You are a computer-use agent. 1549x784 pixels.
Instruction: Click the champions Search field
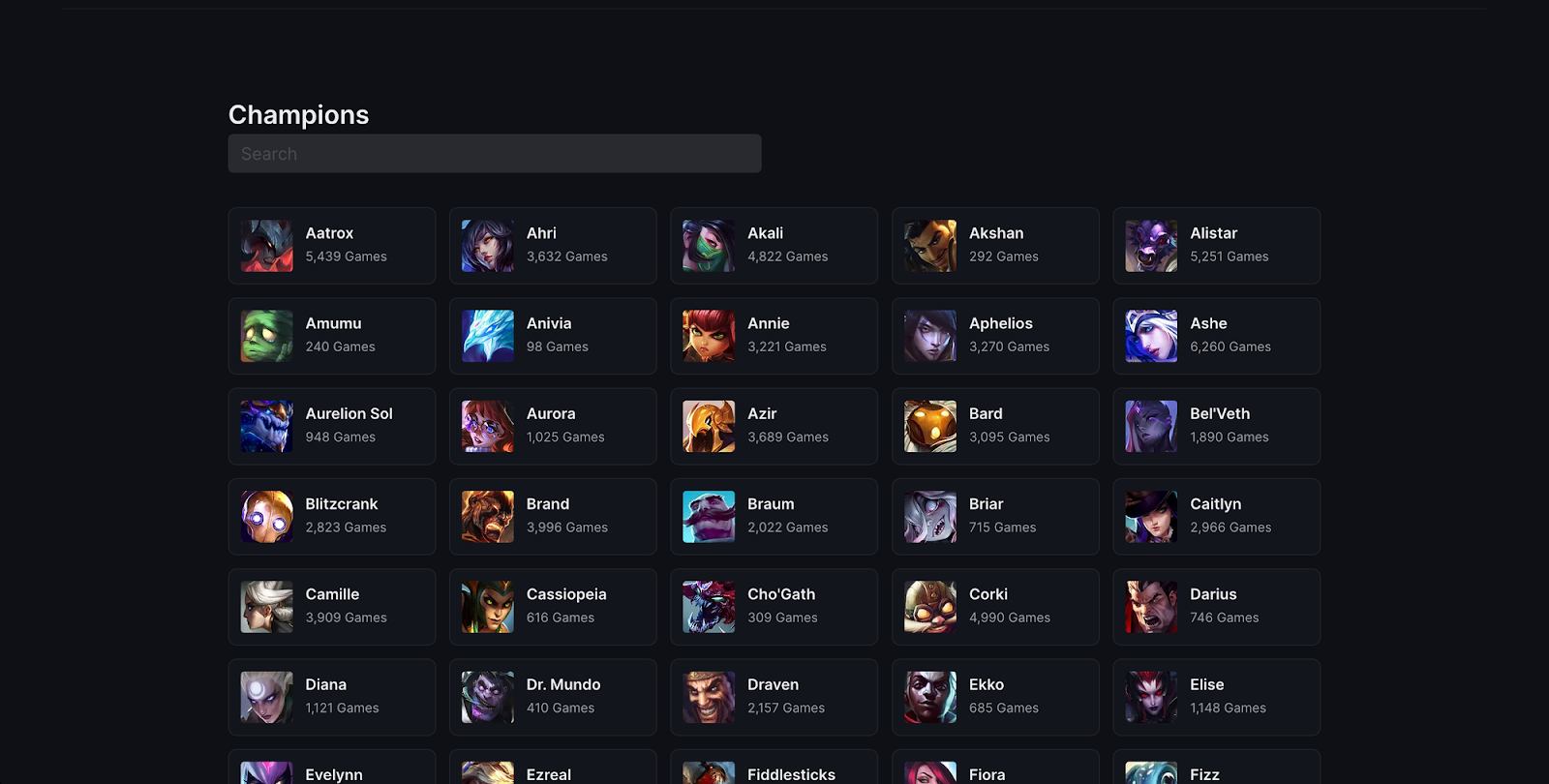pos(495,154)
